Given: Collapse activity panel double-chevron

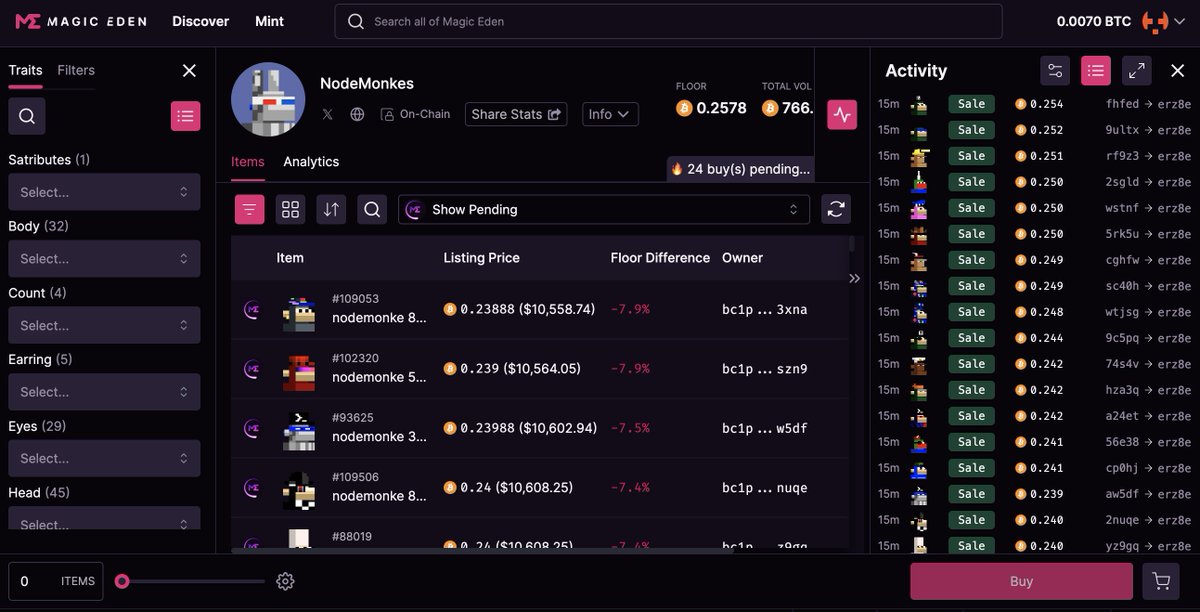Looking at the screenshot, I should pyautogui.click(x=854, y=278).
